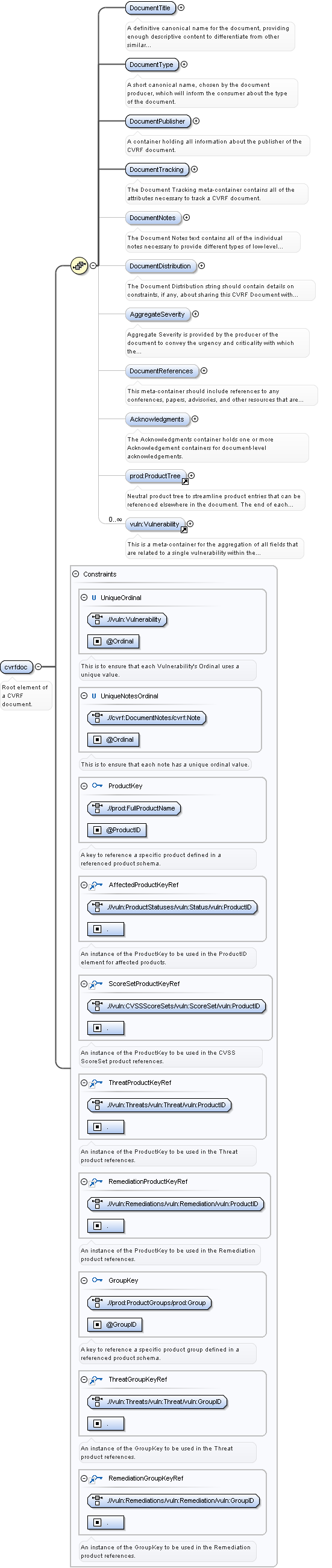Select the Acknowledgments element node
Viewport: 332px width, 1568px height.
(156, 419)
